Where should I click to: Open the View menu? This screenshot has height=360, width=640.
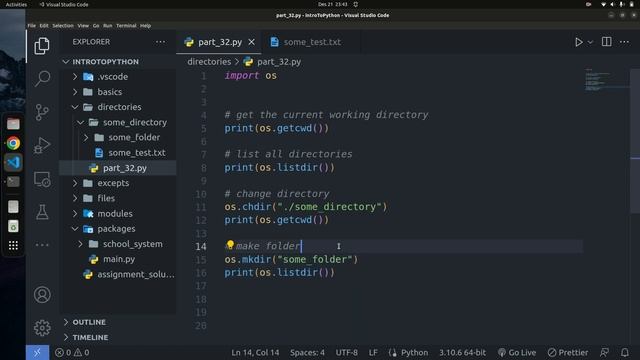pyautogui.click(x=83, y=26)
